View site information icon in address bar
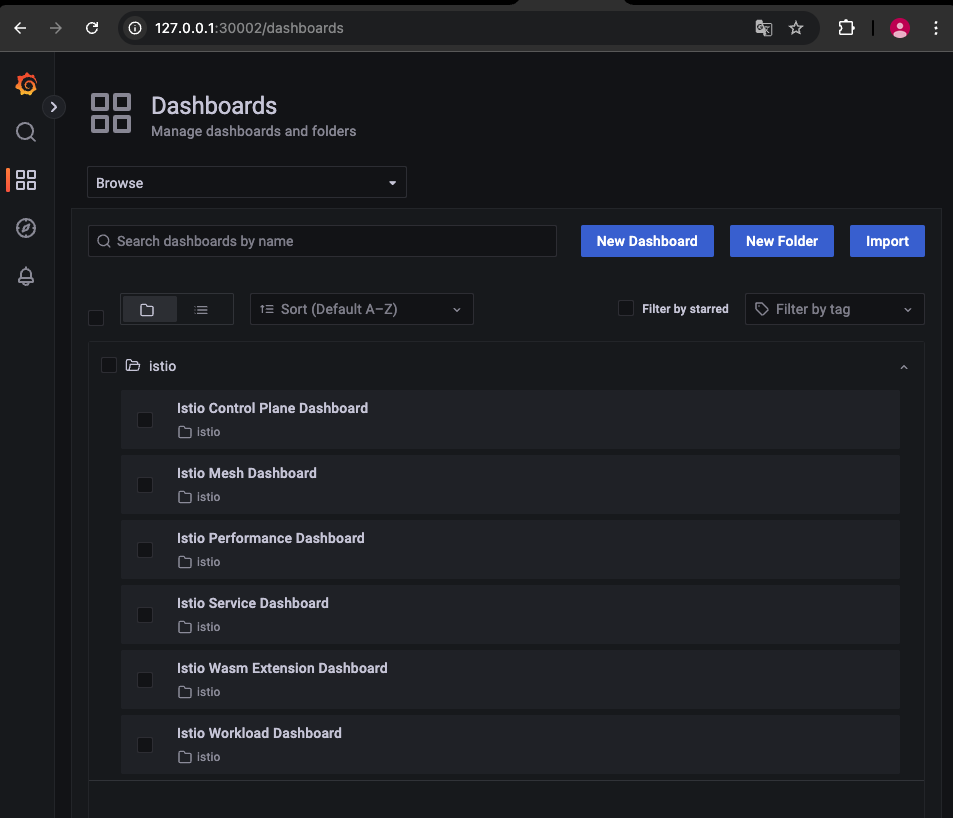The height and width of the screenshot is (818, 953). click(135, 28)
